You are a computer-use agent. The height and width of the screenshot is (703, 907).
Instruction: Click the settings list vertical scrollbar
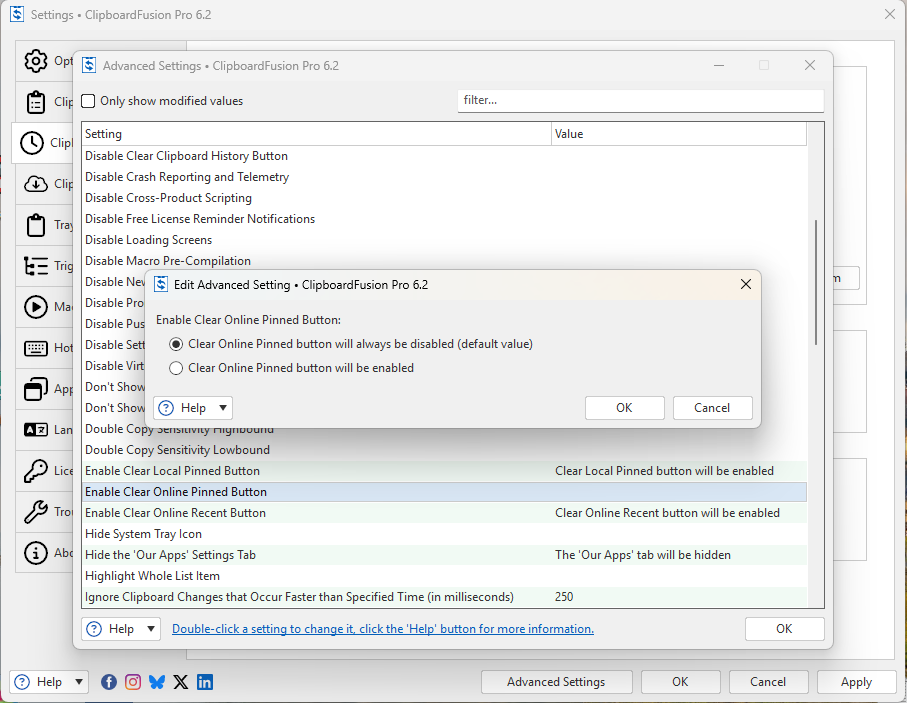click(x=816, y=282)
